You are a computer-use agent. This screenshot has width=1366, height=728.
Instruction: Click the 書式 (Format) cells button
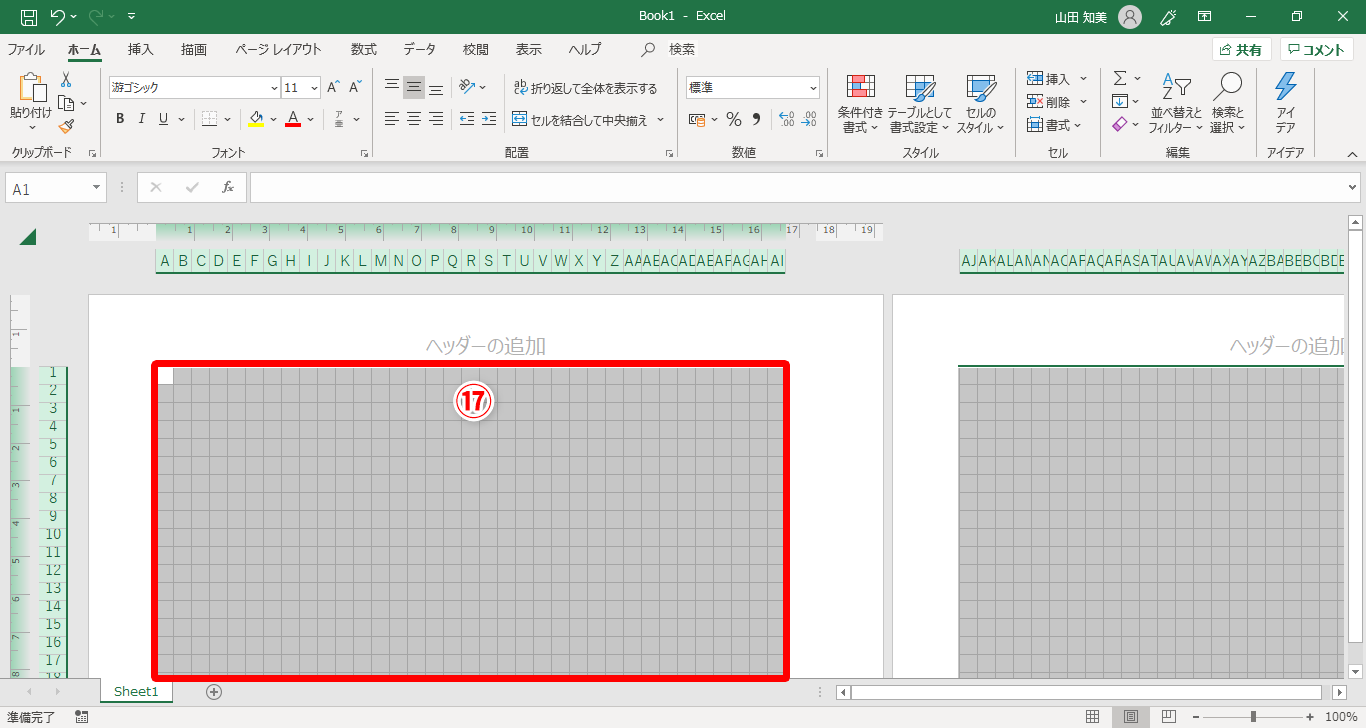coord(1050,125)
